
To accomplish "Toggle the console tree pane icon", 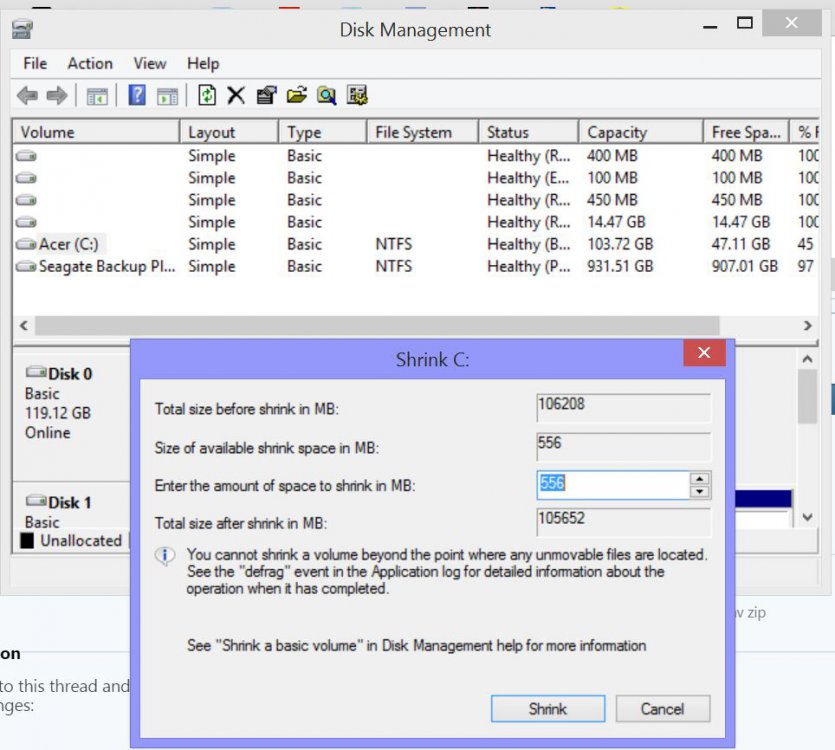I will [x=97, y=96].
